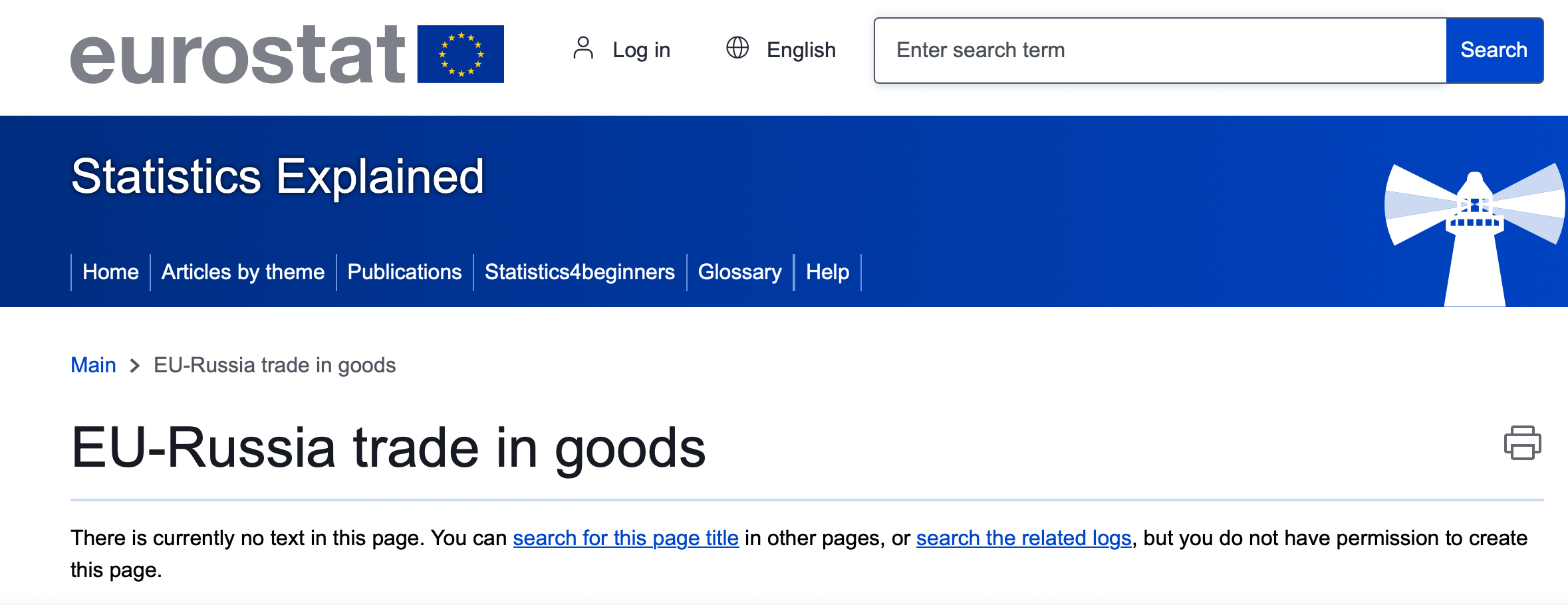The width and height of the screenshot is (1568, 605).
Task: Click the eurostat logo text
Action: 237,55
